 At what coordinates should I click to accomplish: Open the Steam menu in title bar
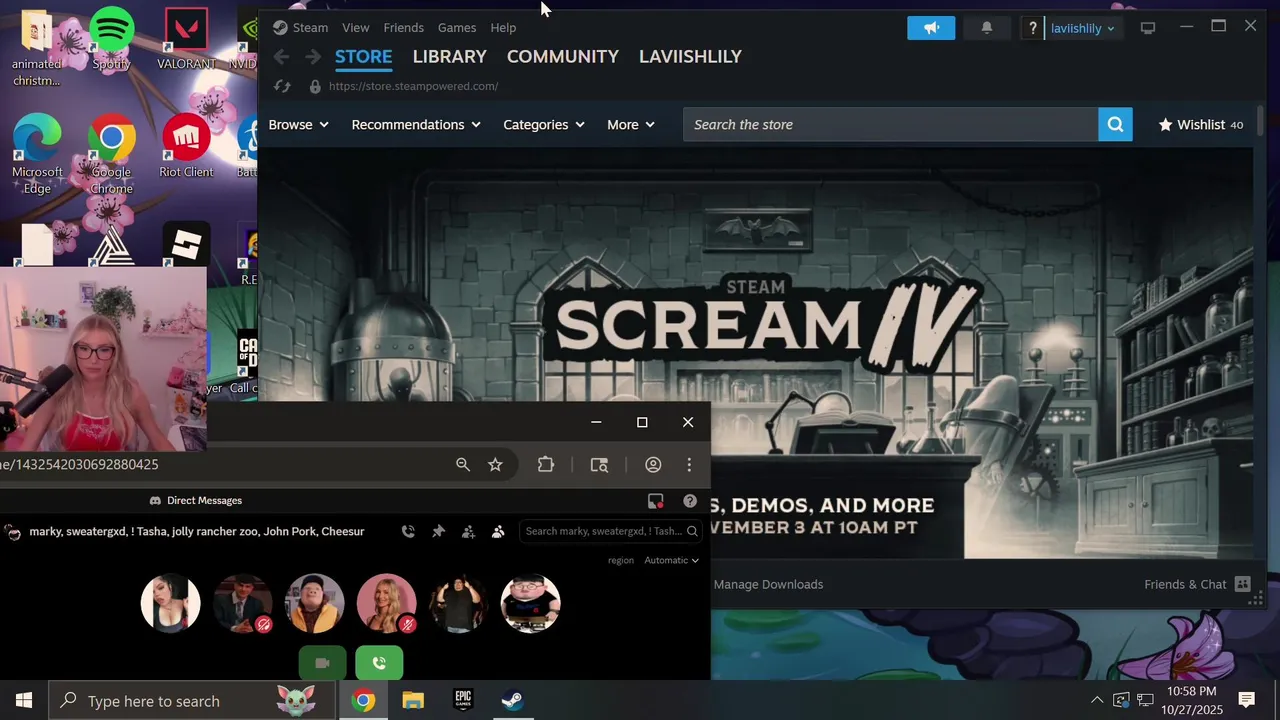[310, 28]
